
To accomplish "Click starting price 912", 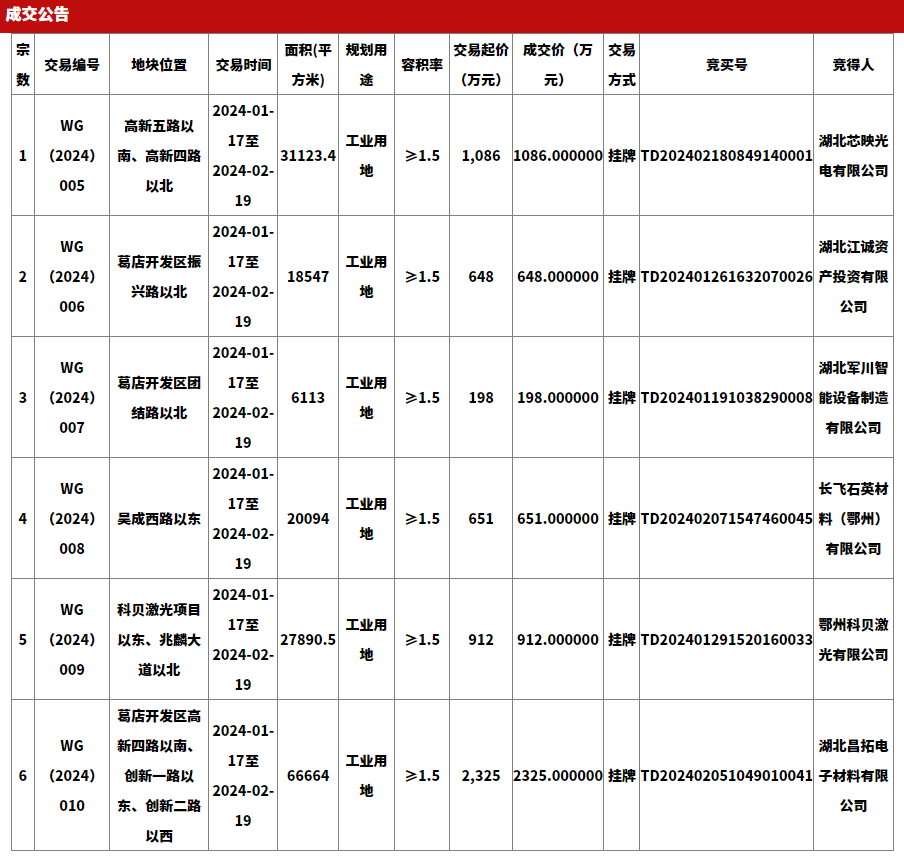I will point(481,640).
